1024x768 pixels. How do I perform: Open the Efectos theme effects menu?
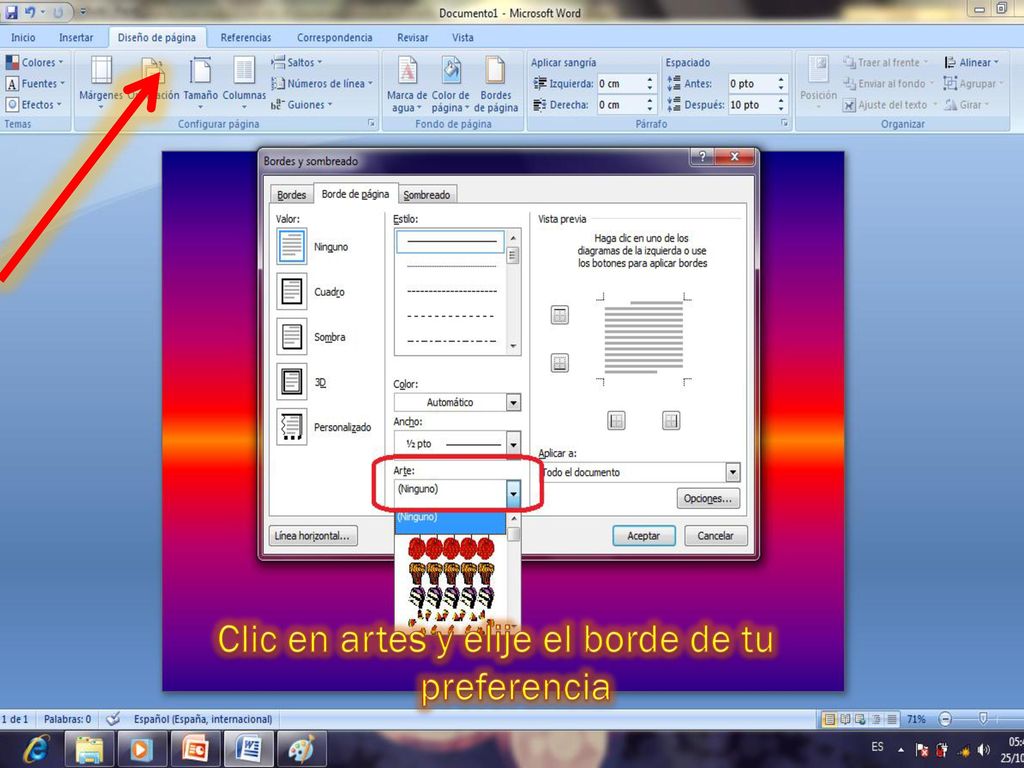(x=33, y=104)
